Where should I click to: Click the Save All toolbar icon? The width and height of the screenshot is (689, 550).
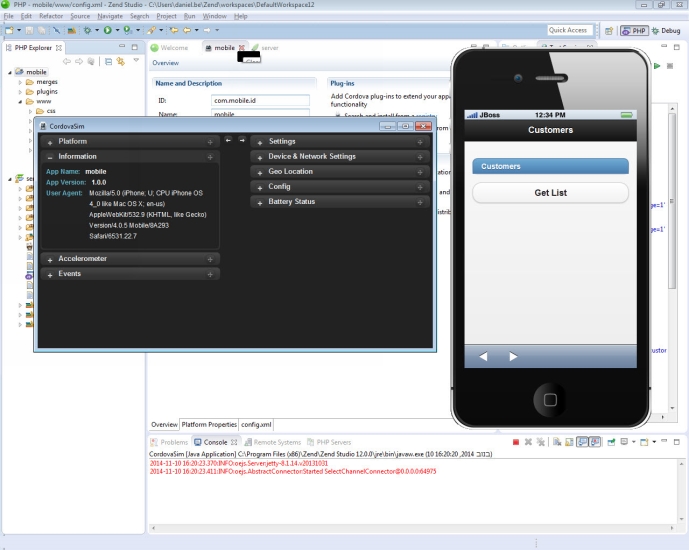[41, 30]
